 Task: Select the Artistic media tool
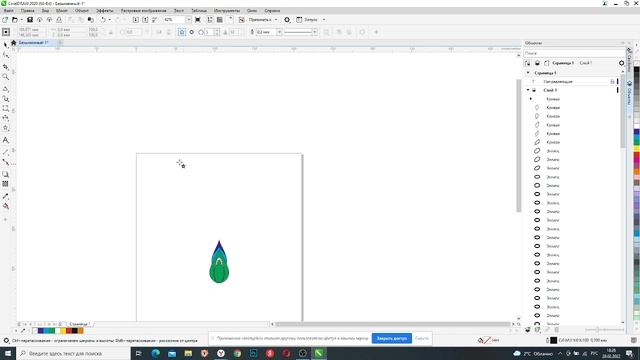click(6, 99)
